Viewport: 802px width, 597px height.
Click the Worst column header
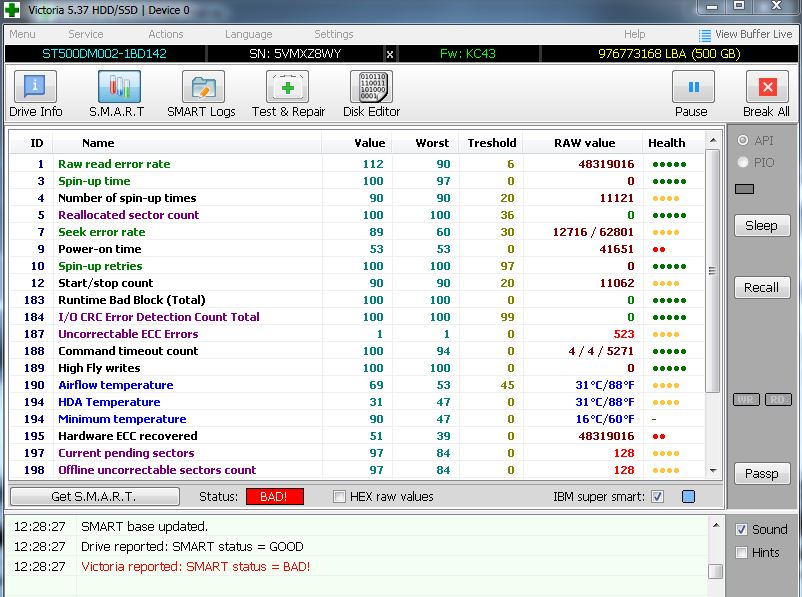[x=432, y=143]
